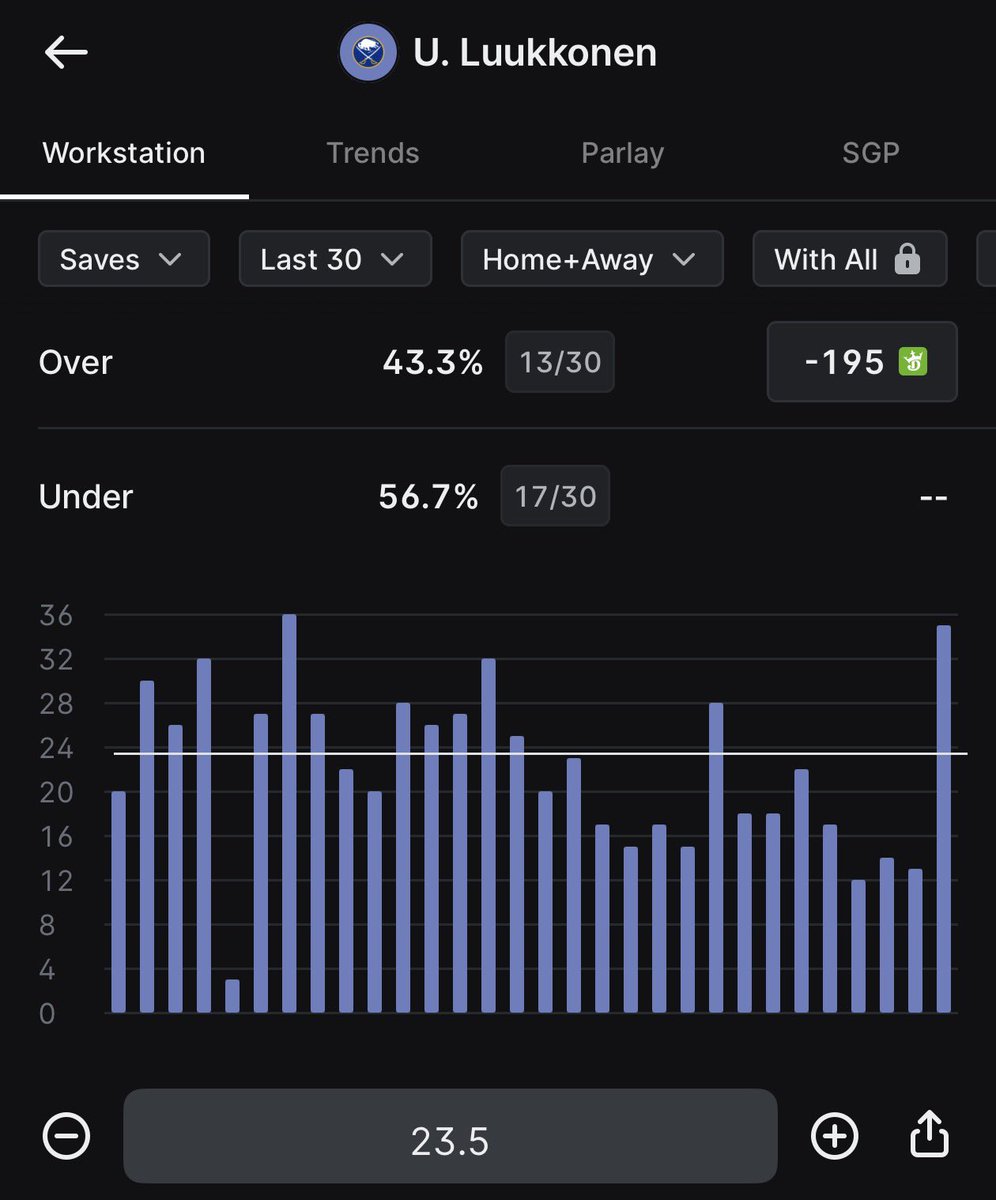This screenshot has height=1200, width=996.
Task: Tap the 24 y-axis label
Action: click(x=57, y=748)
